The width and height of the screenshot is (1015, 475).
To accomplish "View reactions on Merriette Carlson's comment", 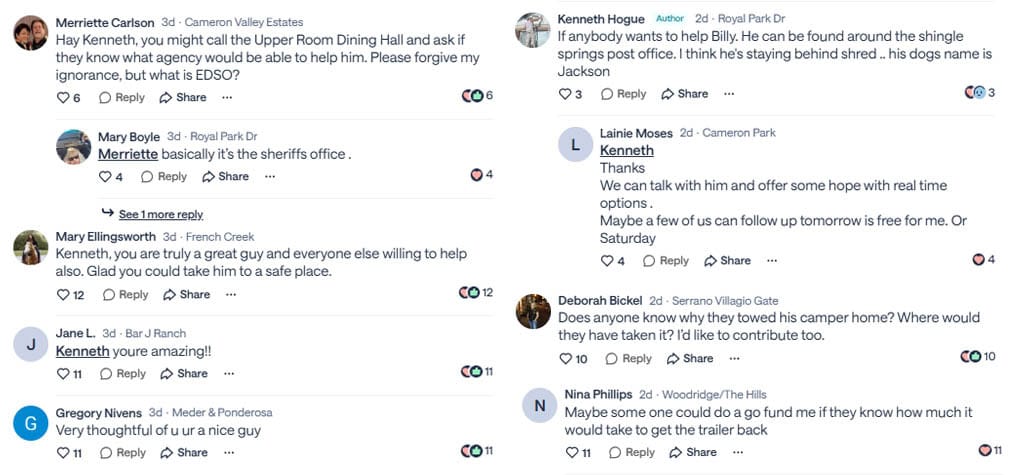I will (x=477, y=96).
